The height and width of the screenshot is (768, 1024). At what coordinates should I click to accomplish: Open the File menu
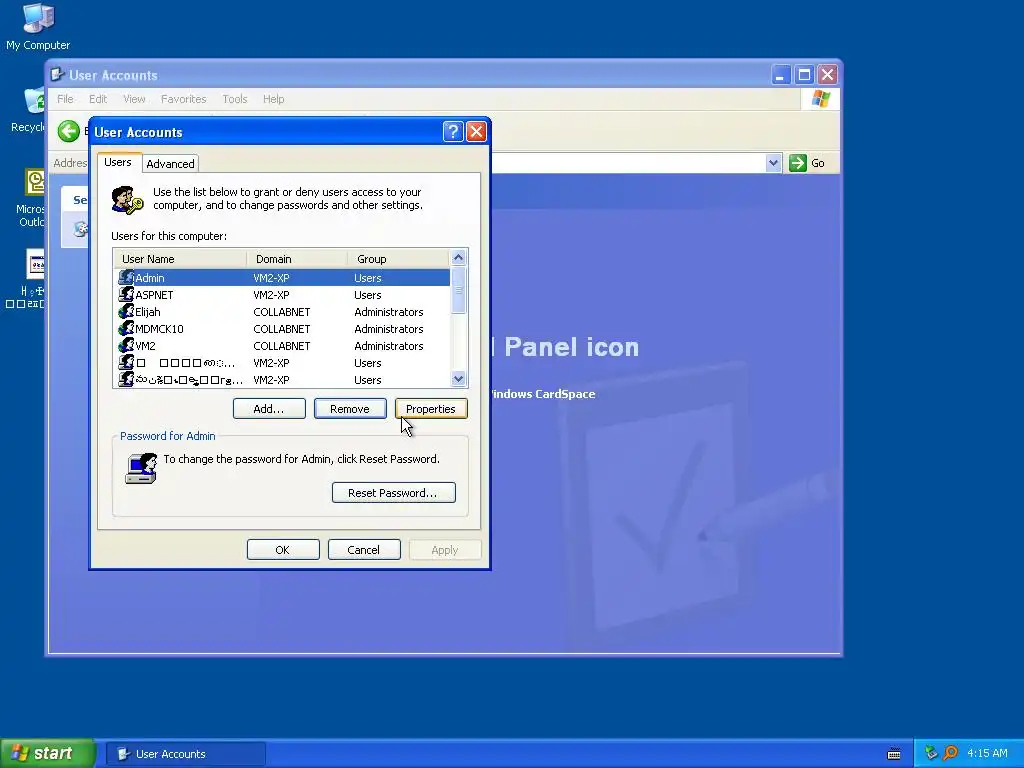click(65, 99)
